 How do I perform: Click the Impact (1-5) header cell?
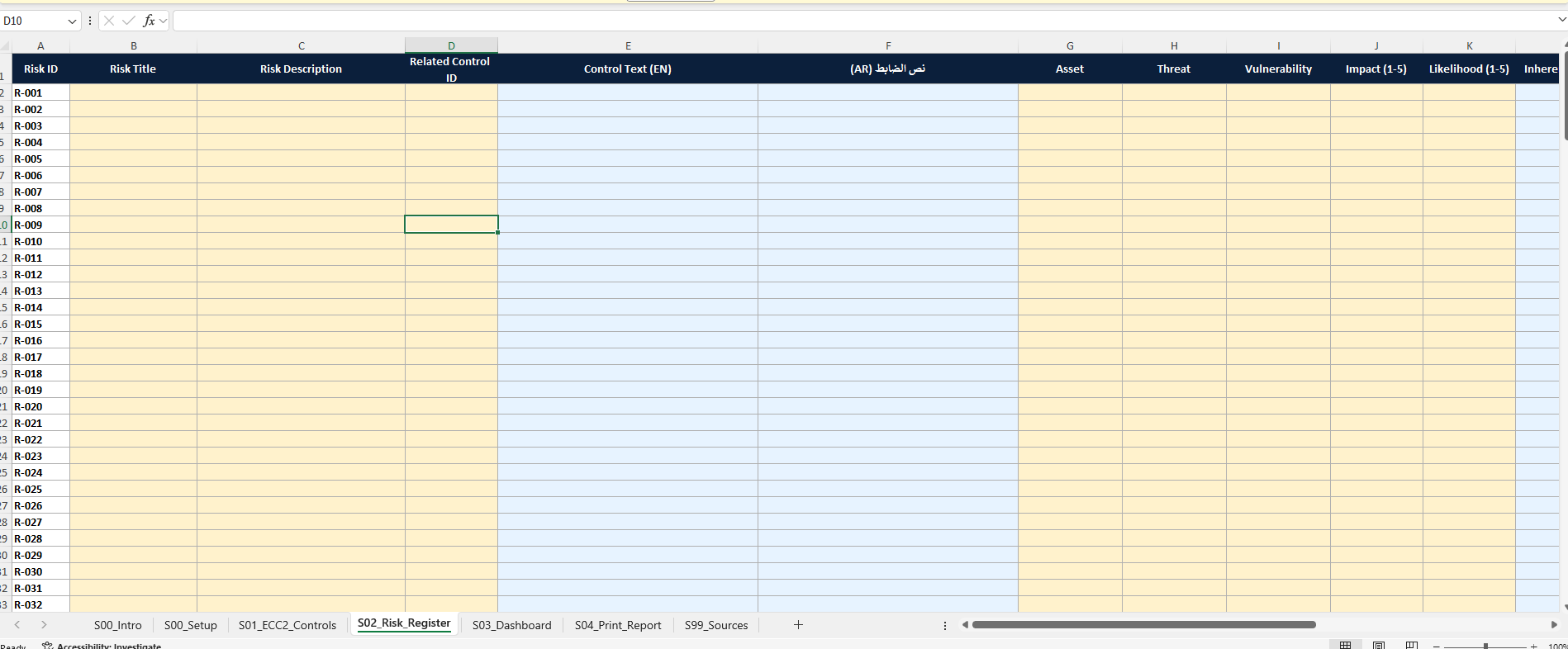[x=1376, y=69]
